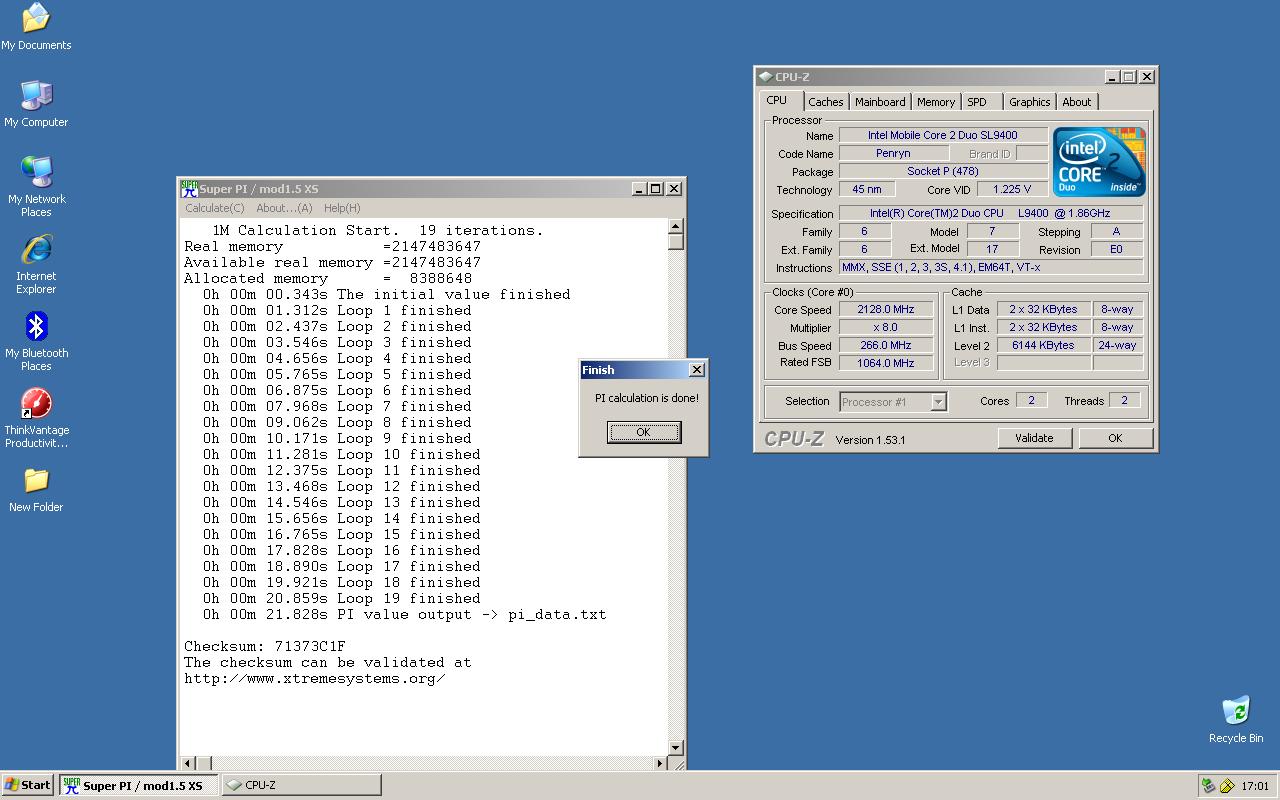Click OK in the Finish dialog
Viewport: 1280px width, 800px height.
(x=644, y=432)
